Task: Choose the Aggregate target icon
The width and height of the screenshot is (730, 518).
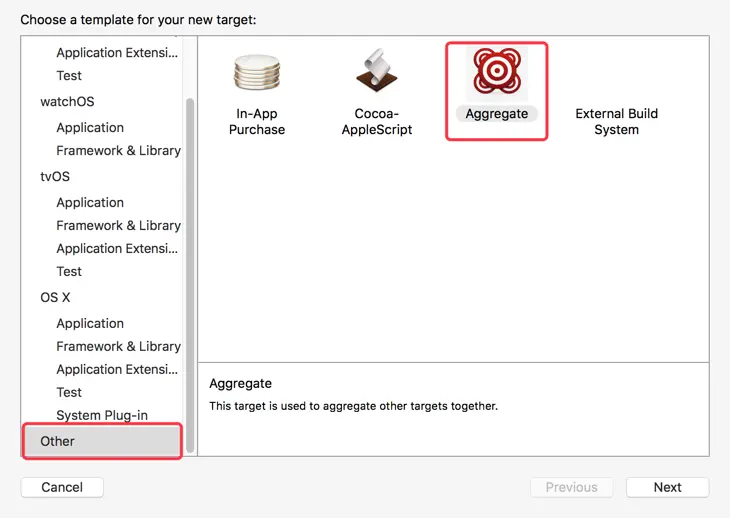Action: tap(497, 71)
